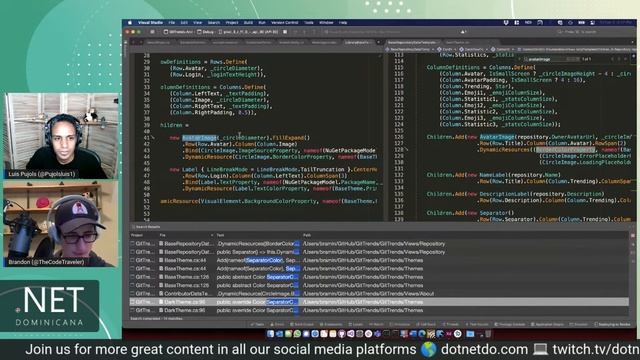Image resolution: width=640 pixels, height=360 pixels.
Task: Open Visual Studio icon in the Dock
Action: point(351,334)
